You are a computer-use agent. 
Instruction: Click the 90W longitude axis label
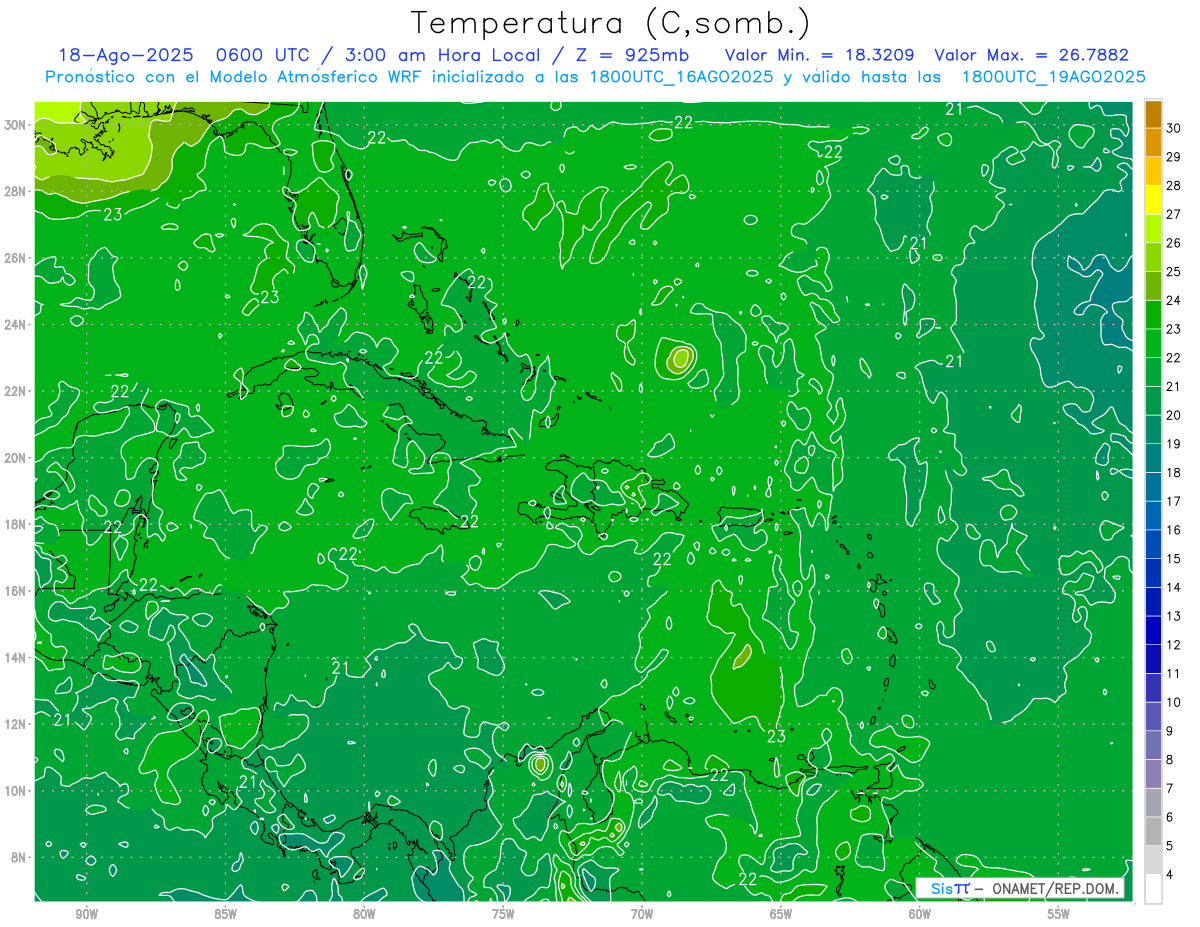[x=87, y=914]
